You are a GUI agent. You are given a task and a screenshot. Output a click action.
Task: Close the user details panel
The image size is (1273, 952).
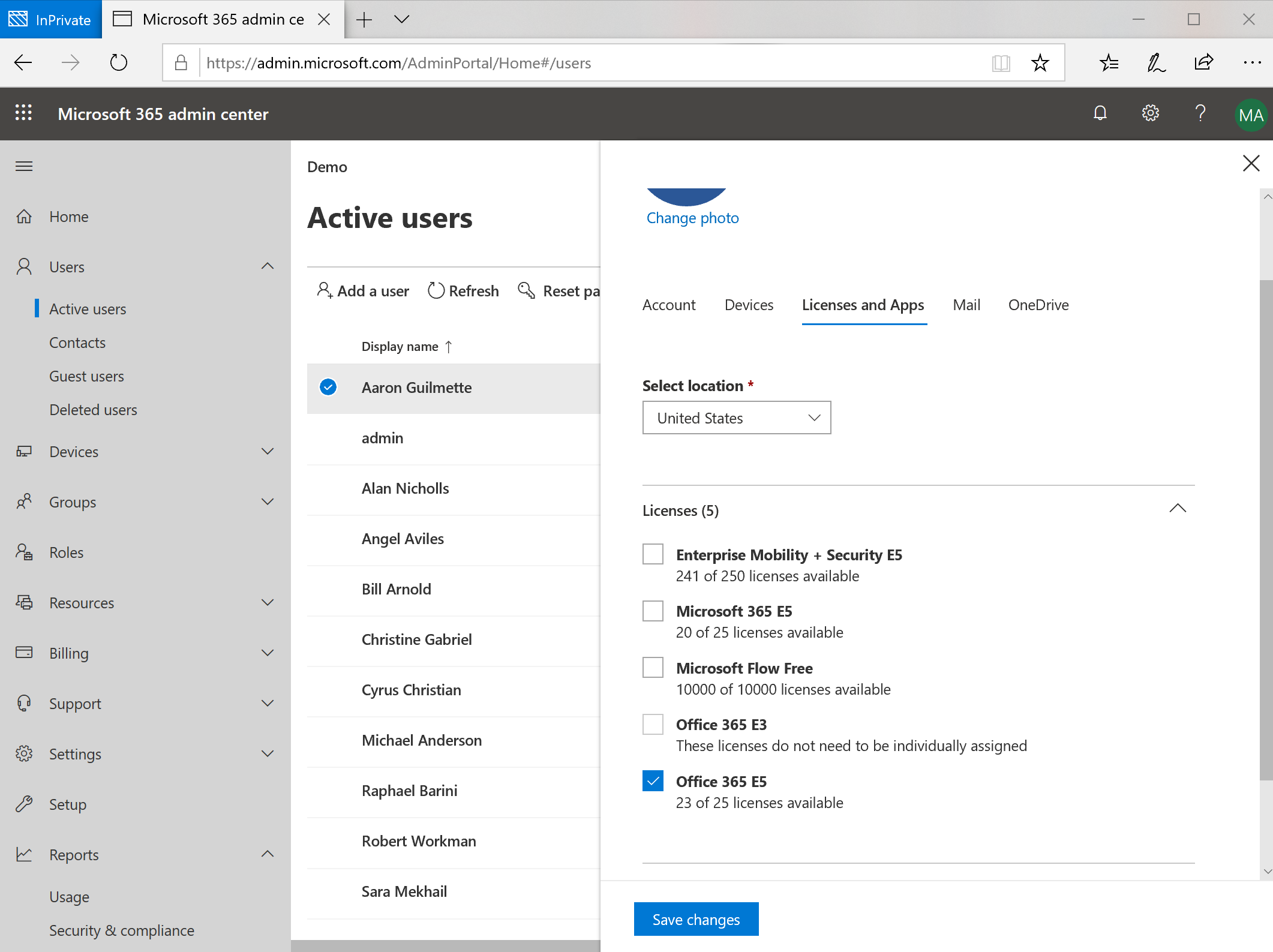(x=1251, y=163)
